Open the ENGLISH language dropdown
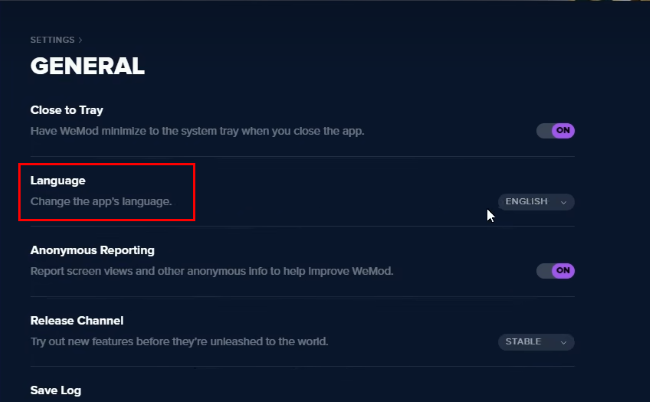 coord(536,202)
